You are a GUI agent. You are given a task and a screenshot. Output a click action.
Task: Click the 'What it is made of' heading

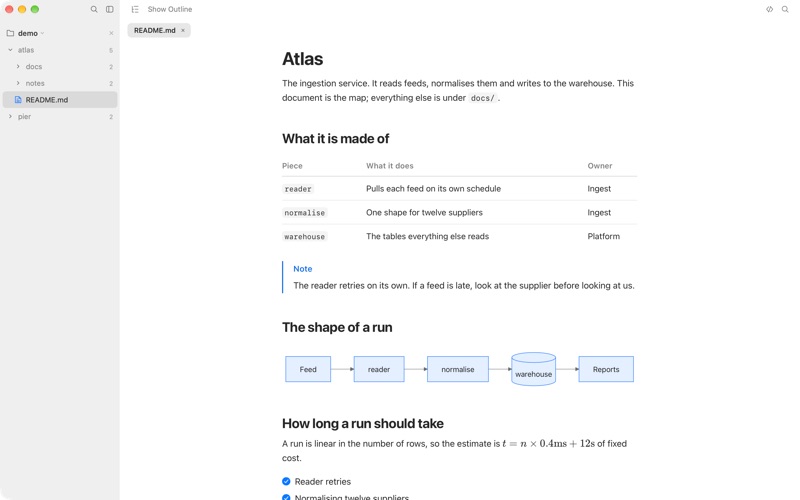336,139
